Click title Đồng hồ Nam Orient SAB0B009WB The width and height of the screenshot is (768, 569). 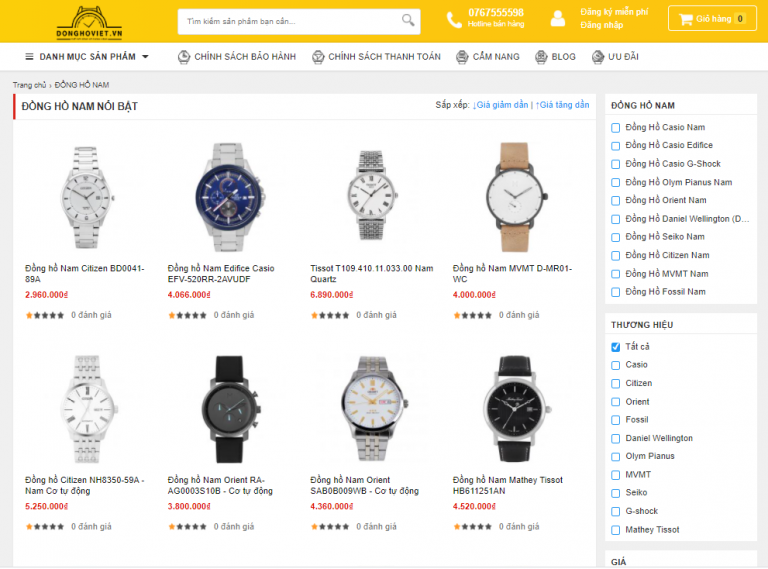point(364,485)
